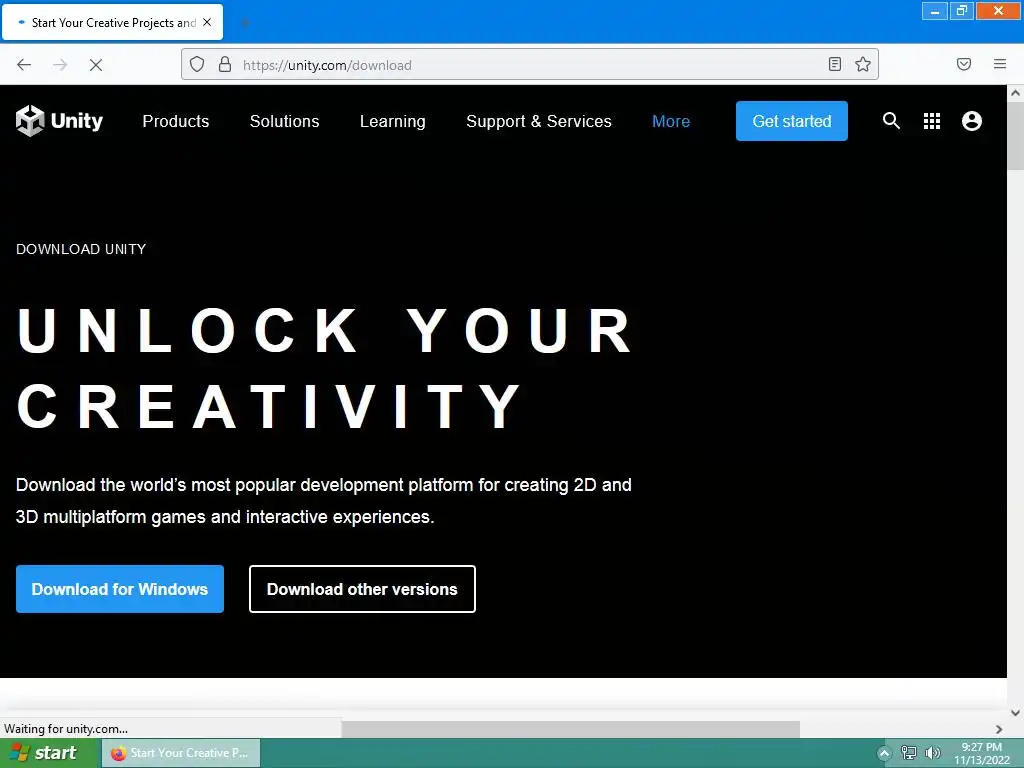Select the Start Your Creative Projects tab
Viewport: 1024px width, 768px height.
tap(112, 22)
